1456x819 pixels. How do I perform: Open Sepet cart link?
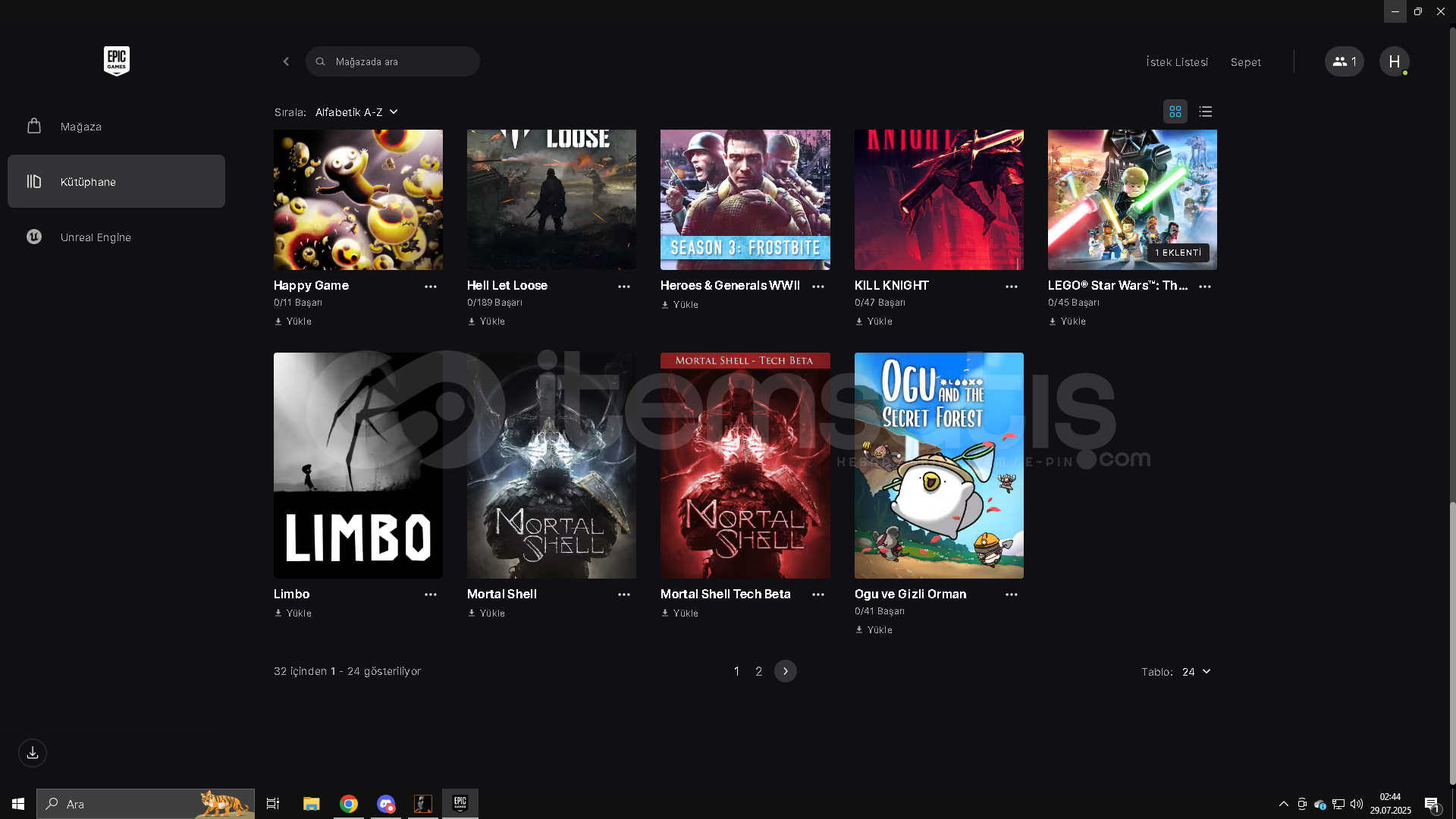tap(1246, 62)
